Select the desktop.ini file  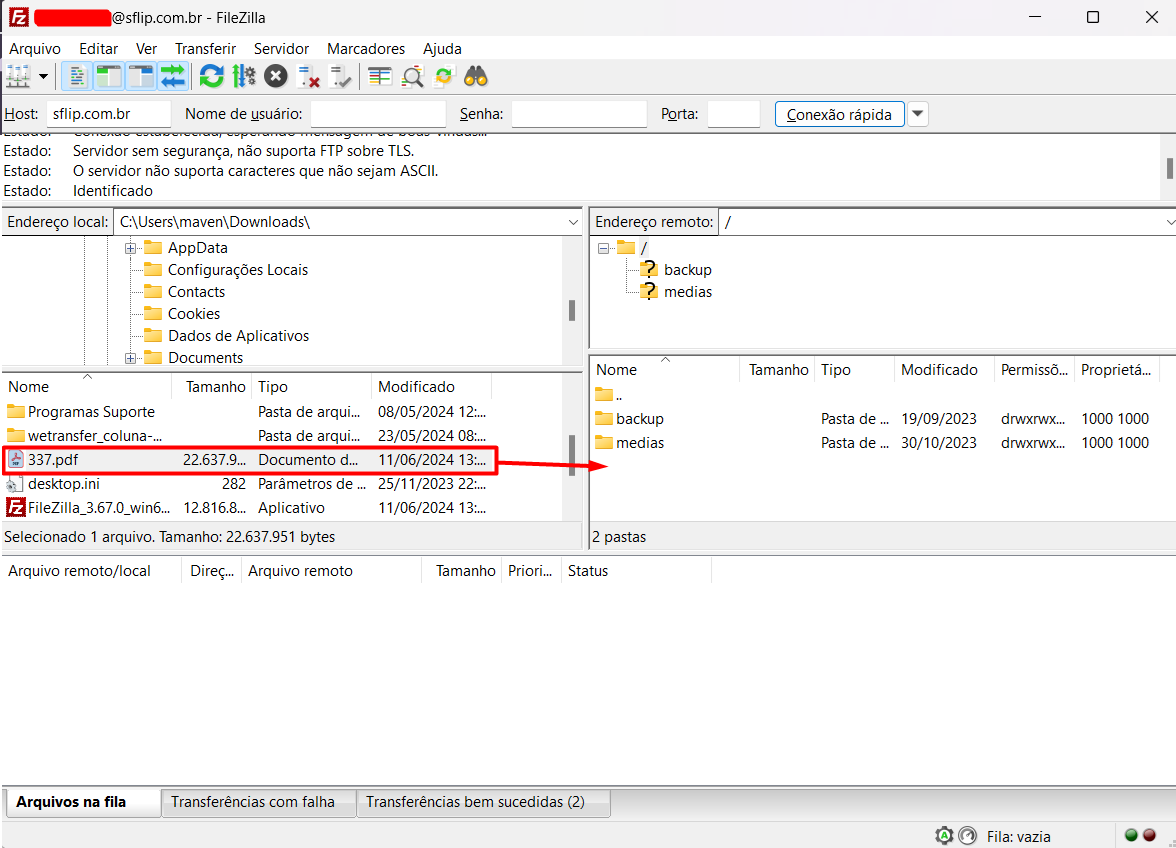point(248,484)
